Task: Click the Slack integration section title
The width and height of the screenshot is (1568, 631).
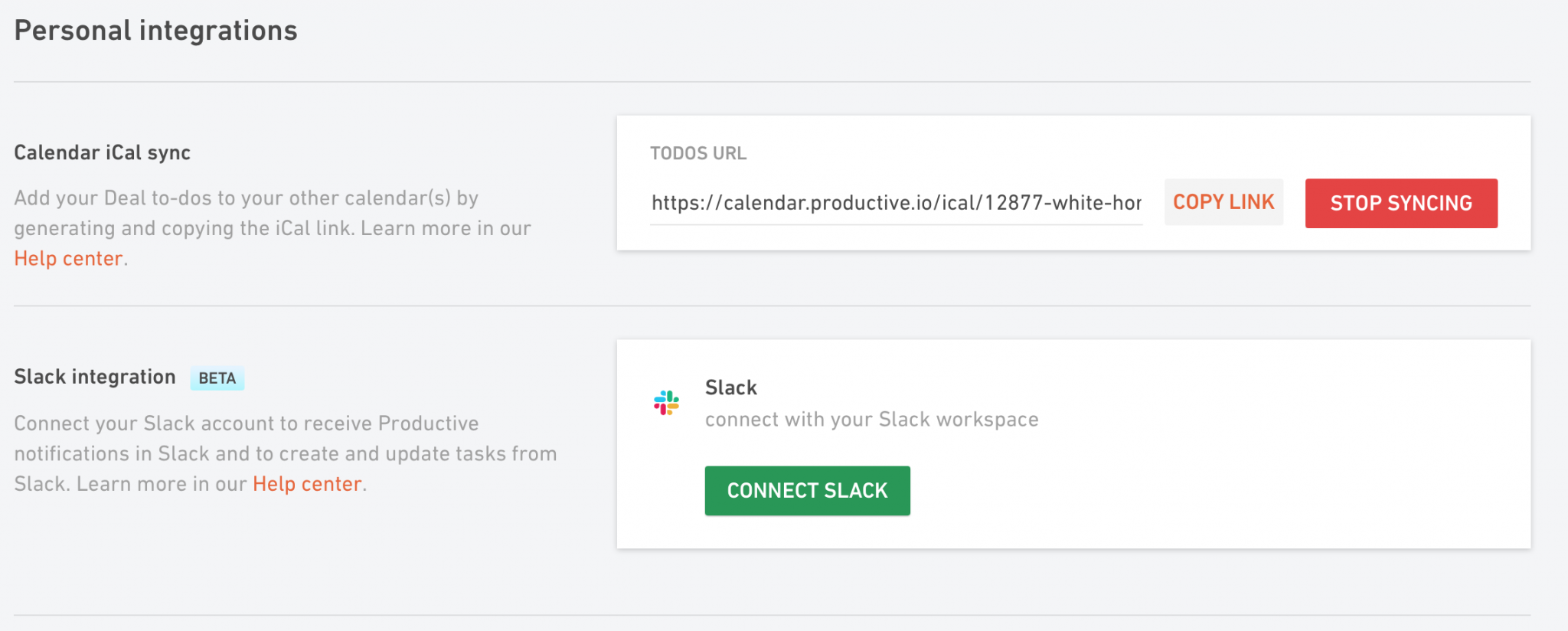Action: [x=95, y=377]
